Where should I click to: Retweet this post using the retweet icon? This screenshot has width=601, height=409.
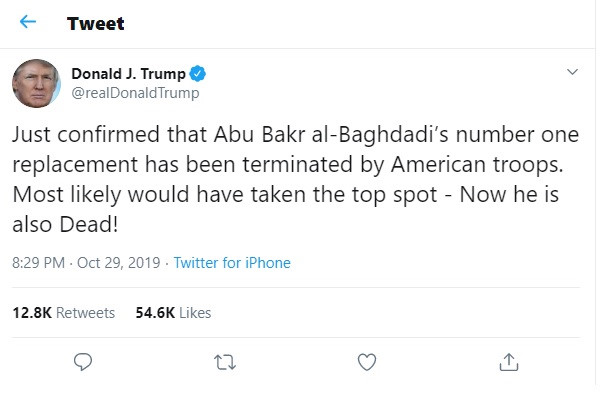coord(225,360)
